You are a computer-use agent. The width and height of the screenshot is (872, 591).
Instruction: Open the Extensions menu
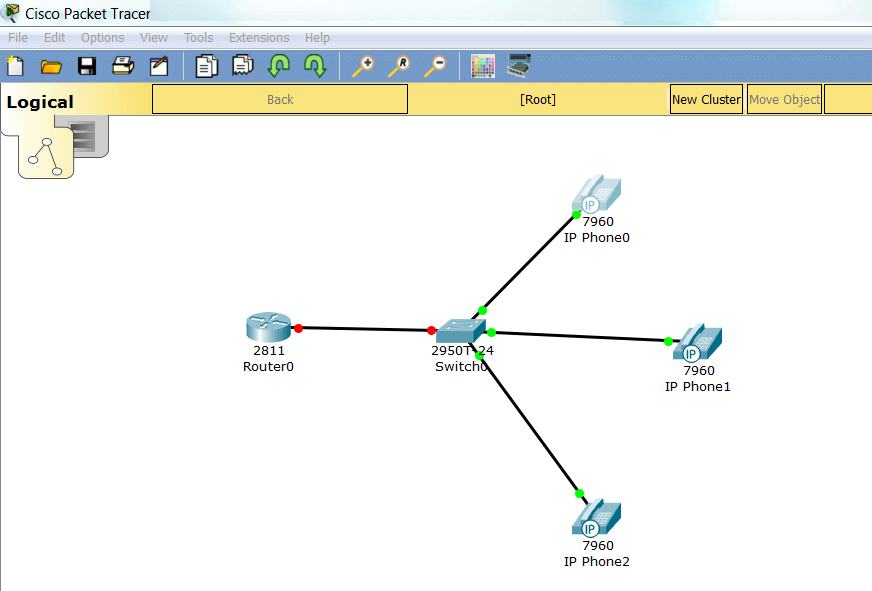259,38
